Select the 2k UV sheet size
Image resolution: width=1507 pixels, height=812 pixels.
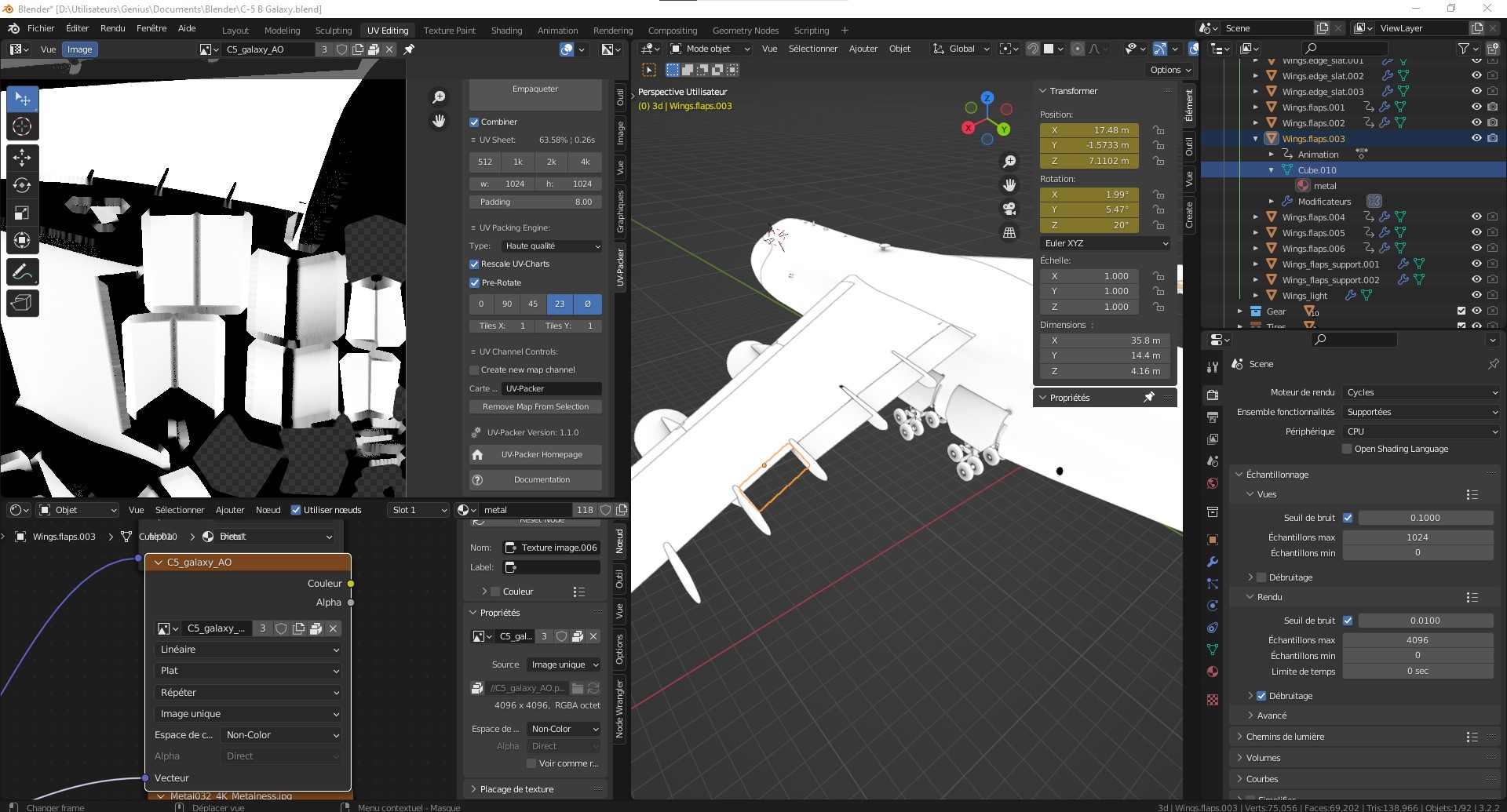click(x=551, y=162)
